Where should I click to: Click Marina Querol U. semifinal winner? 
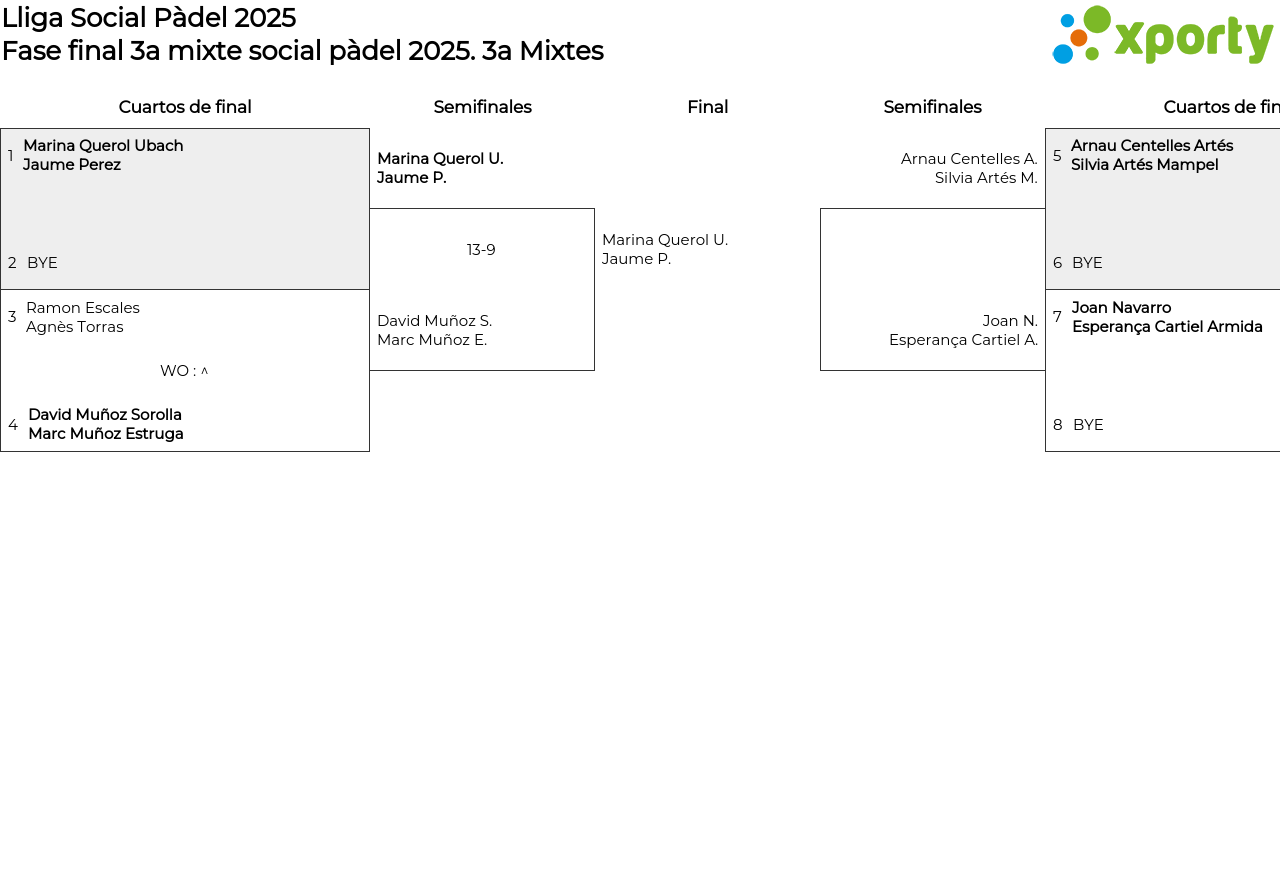click(440, 168)
